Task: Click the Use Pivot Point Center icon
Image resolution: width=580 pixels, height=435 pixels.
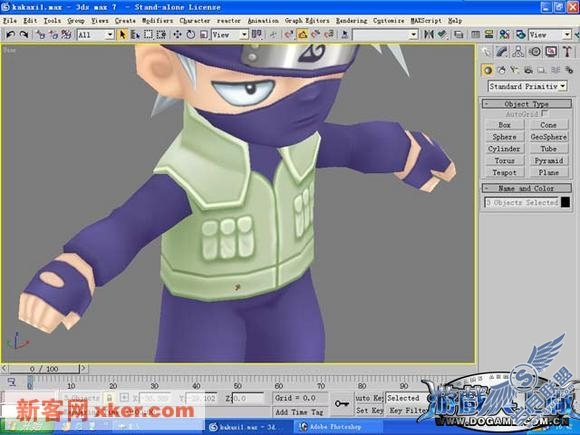Action: tap(256, 35)
